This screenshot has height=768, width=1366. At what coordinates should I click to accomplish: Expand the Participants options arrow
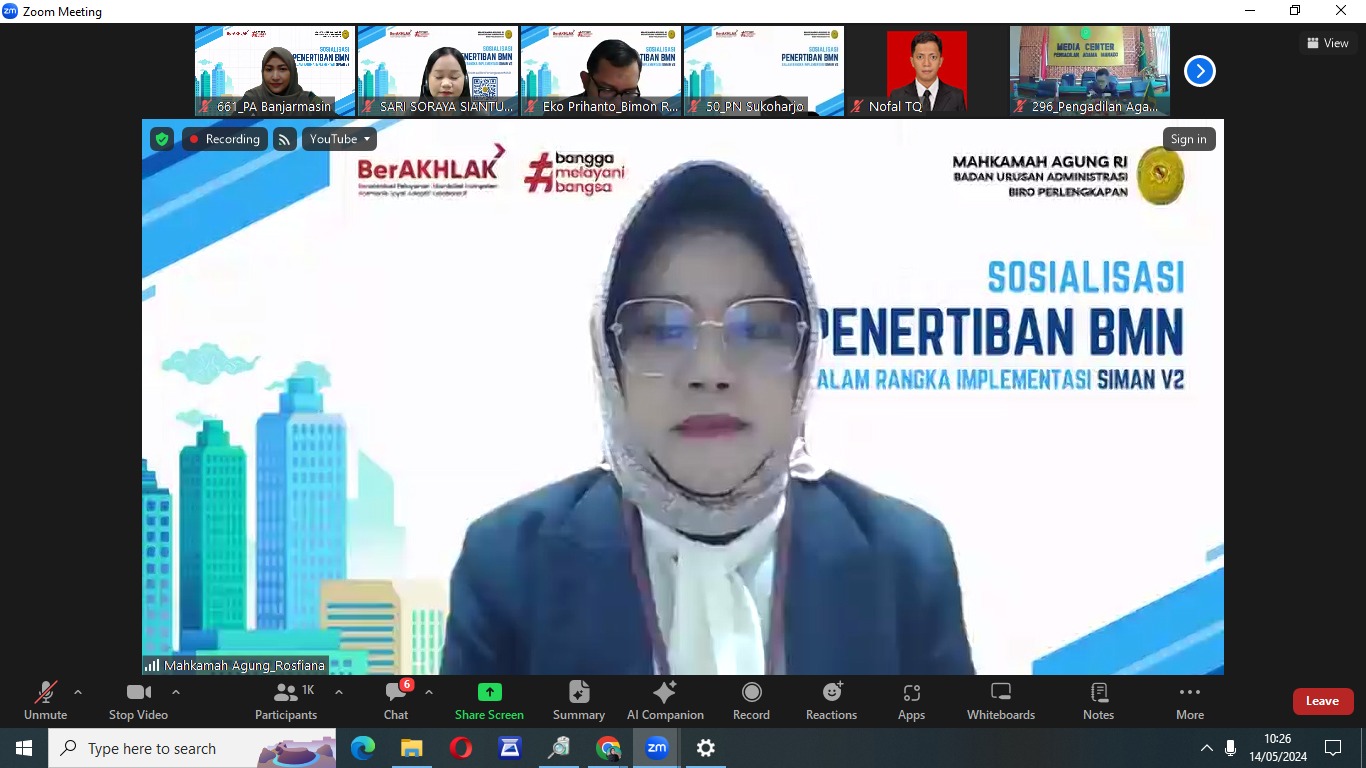[x=339, y=692]
